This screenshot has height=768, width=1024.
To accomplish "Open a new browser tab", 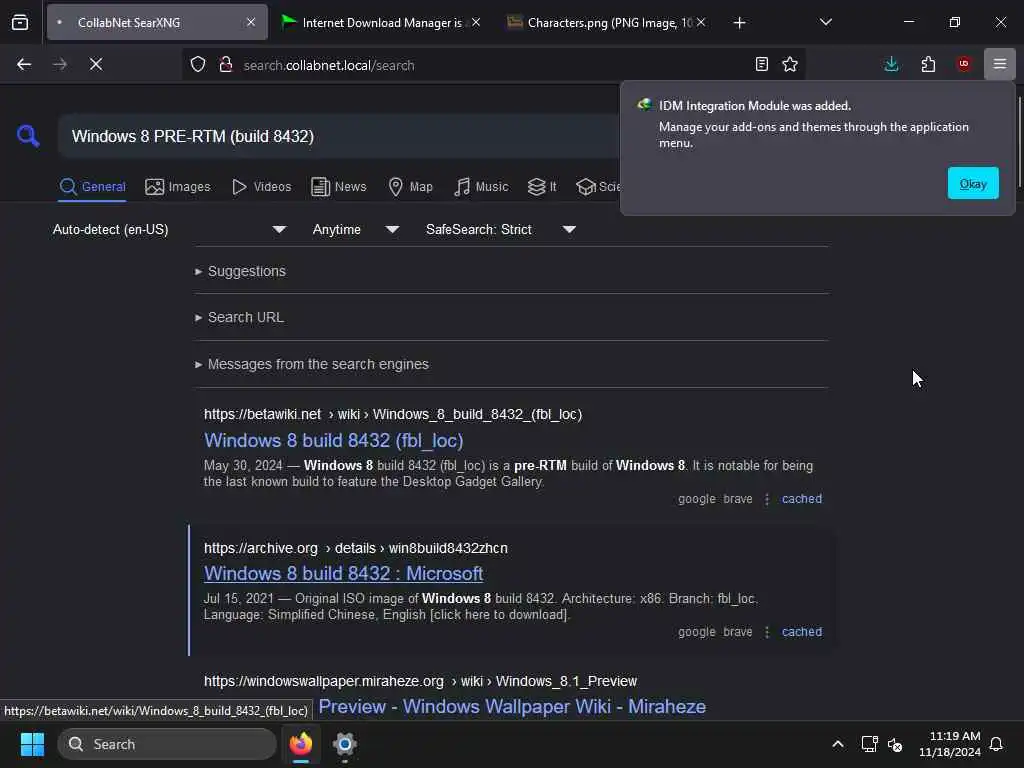I will (739, 23).
